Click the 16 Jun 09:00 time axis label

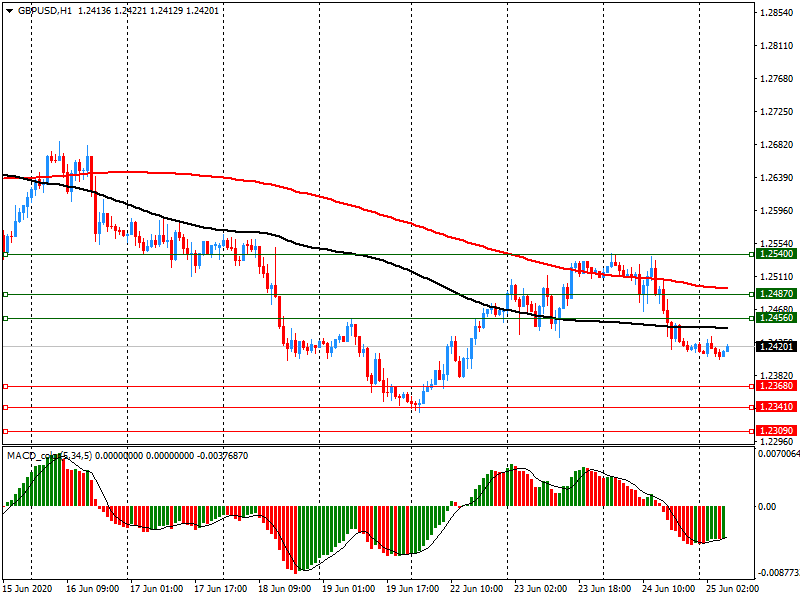coord(92,589)
